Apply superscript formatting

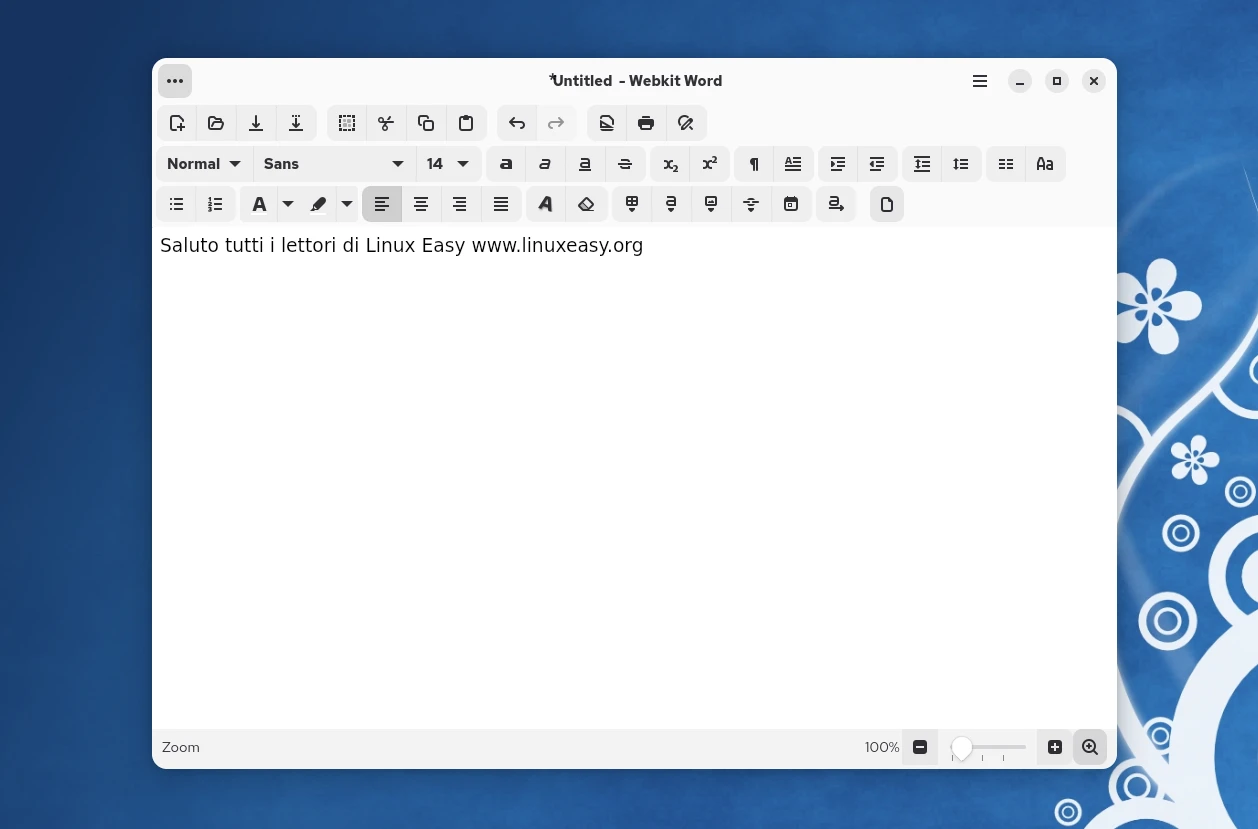point(710,164)
